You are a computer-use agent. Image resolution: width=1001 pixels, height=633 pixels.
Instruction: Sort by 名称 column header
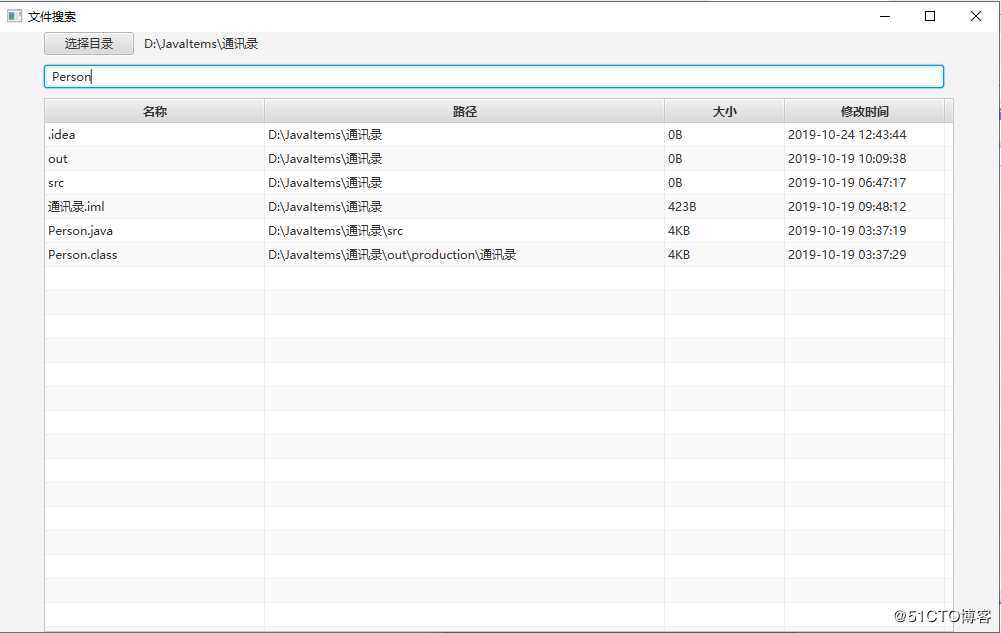154,111
